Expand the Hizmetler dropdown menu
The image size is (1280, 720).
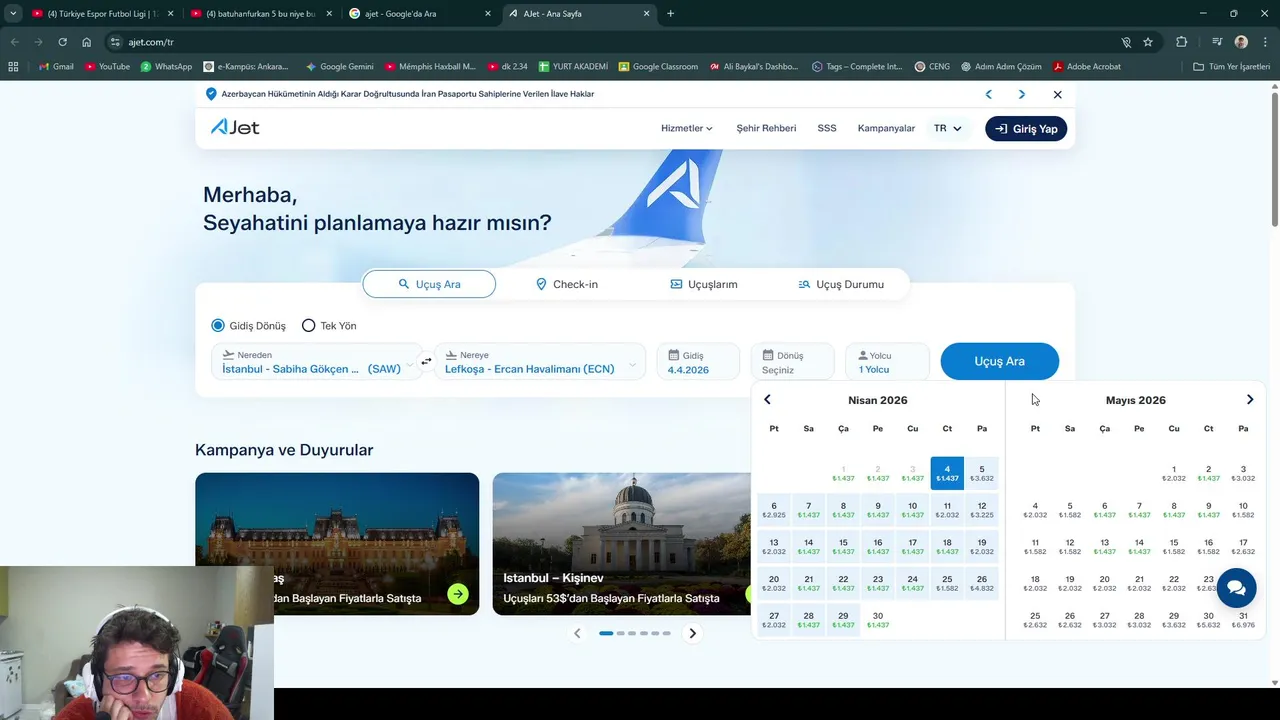coord(687,128)
